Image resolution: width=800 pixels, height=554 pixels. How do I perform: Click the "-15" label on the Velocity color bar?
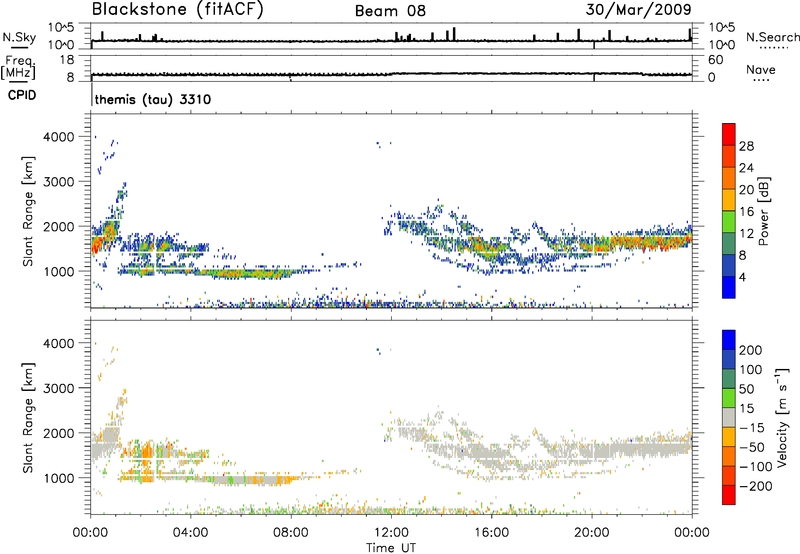coord(752,427)
